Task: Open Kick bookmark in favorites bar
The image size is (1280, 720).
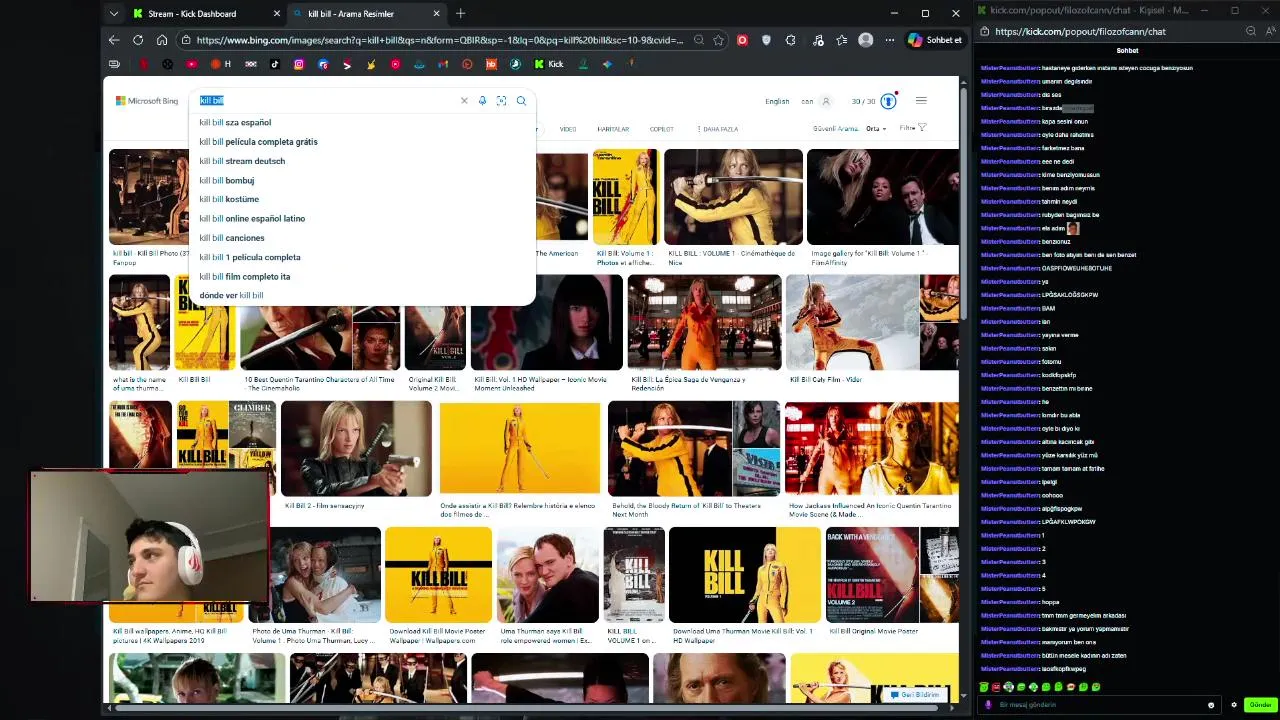Action: tap(549, 64)
